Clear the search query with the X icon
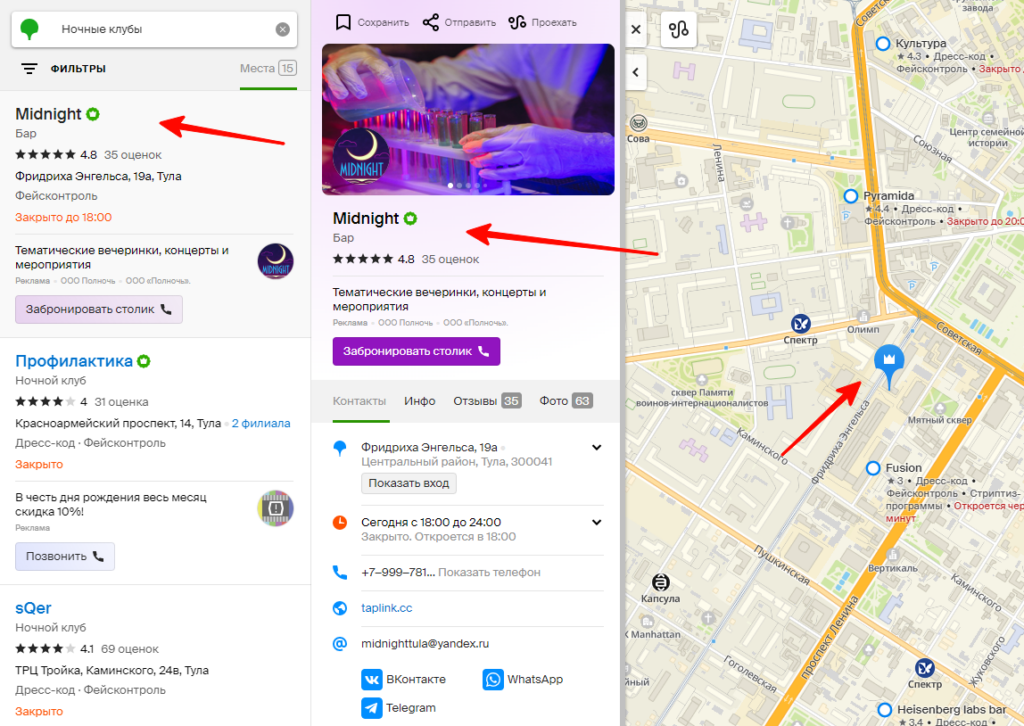The height and width of the screenshot is (726, 1024). tap(282, 29)
